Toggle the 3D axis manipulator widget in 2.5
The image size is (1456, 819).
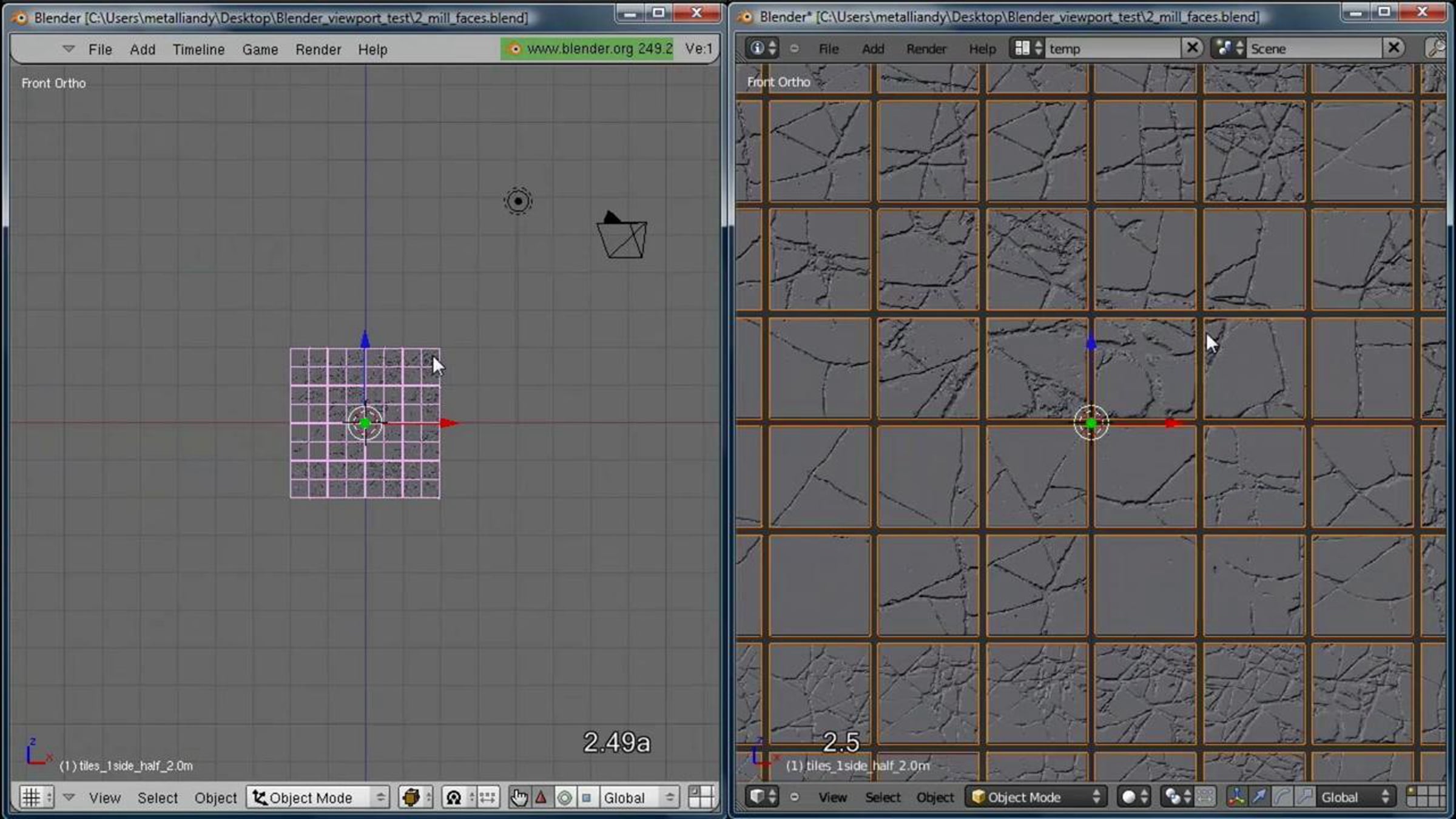click(x=1236, y=797)
